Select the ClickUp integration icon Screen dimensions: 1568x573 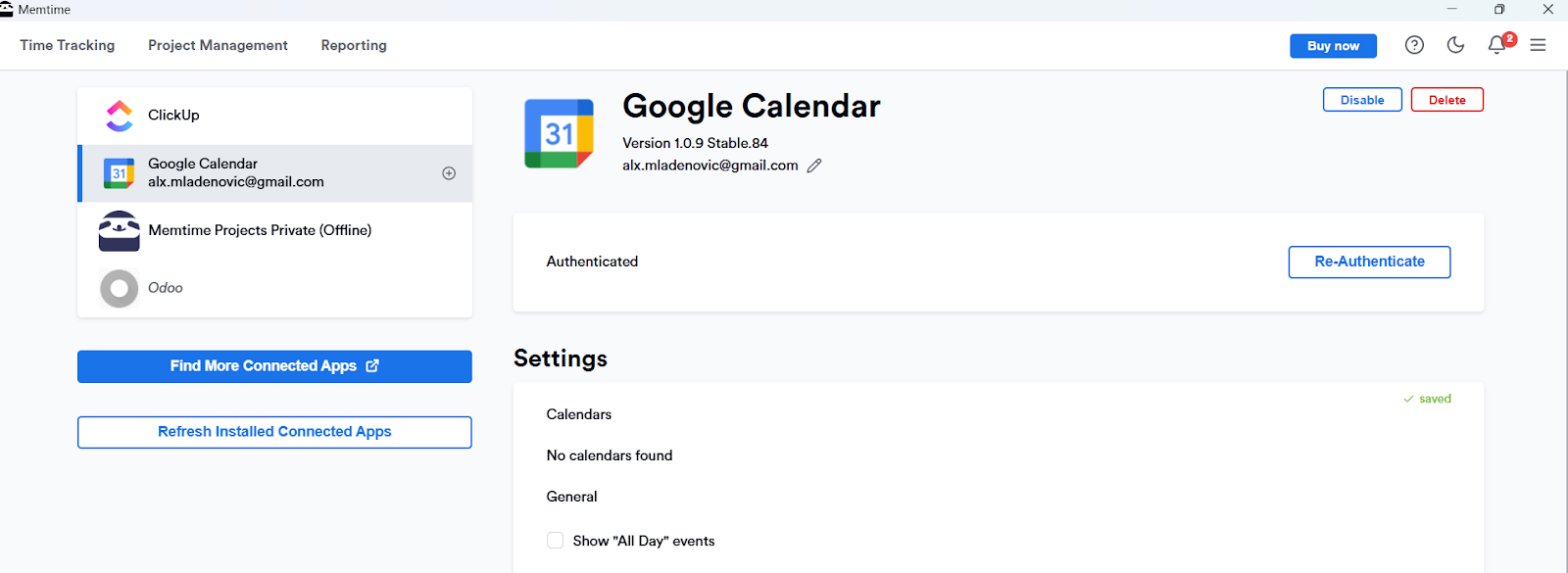119,115
